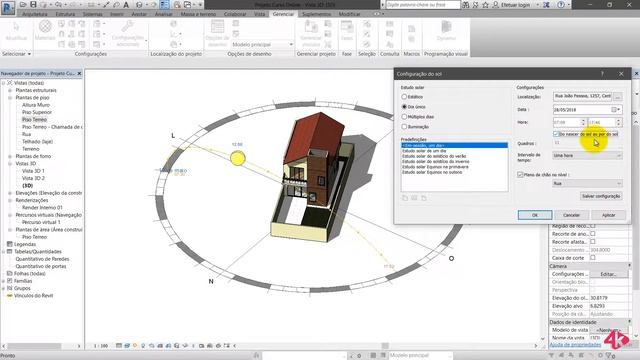
Task: Open the Vista ribbon tab
Action: tap(260, 14)
